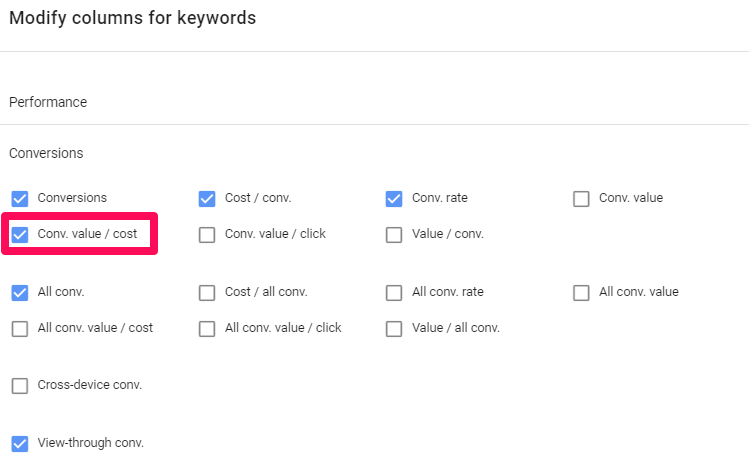The height and width of the screenshot is (460, 749).
Task: Uncheck the Conversions checkbox
Action: point(20,198)
